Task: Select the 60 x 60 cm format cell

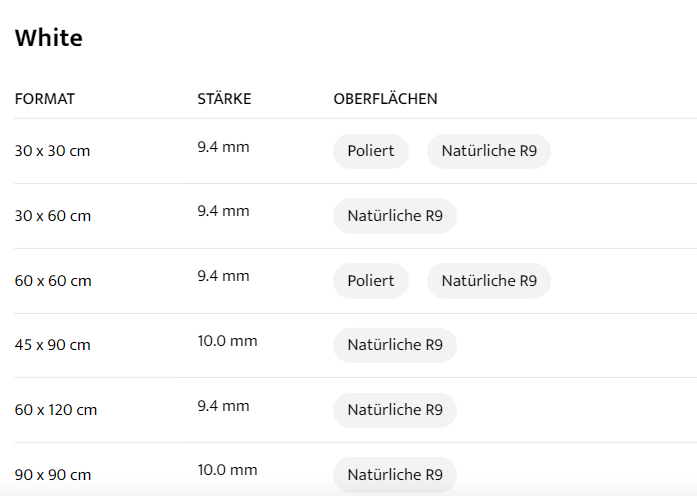Action: [53, 281]
